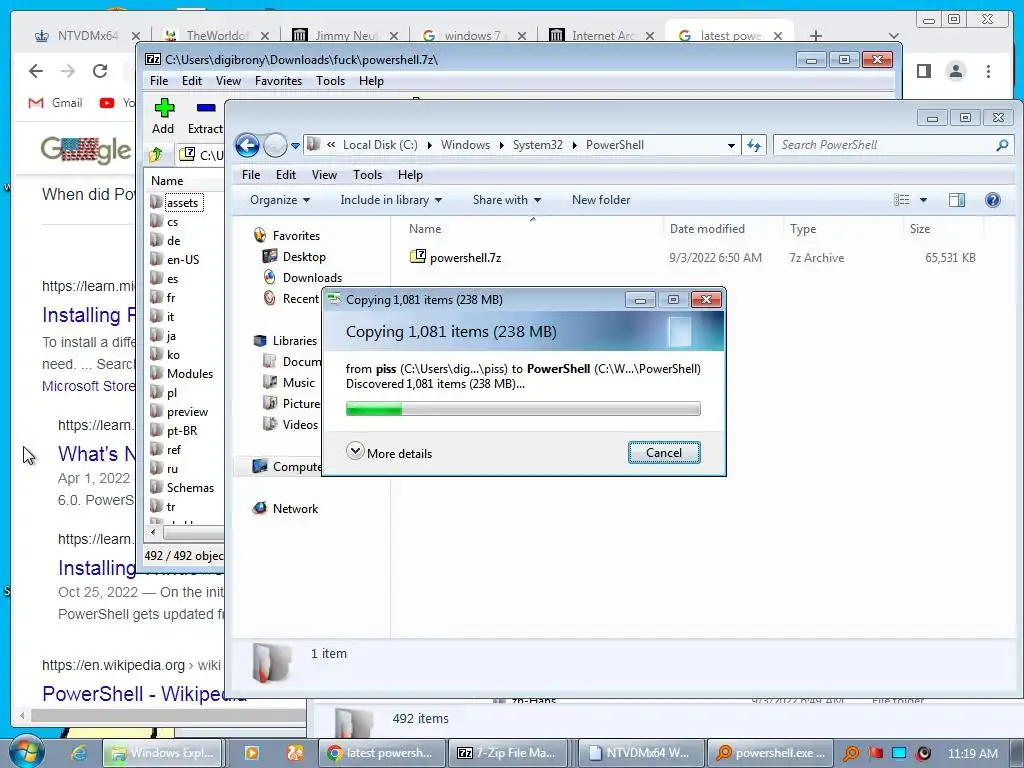Viewport: 1024px width, 768px height.
Task: Switch to Jimmy Neut Chrome tab
Action: (344, 35)
